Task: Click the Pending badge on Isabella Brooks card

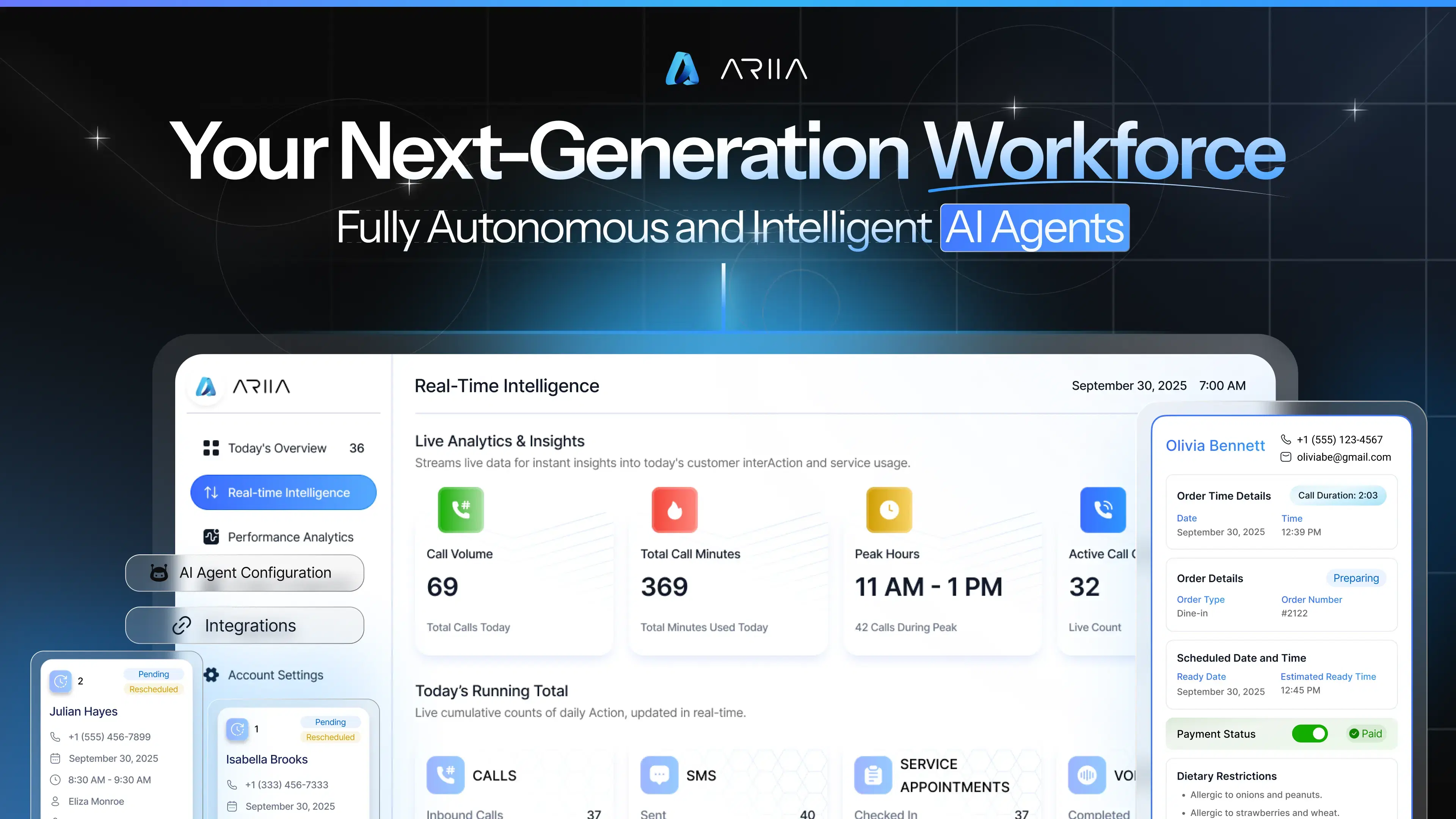Action: click(331, 722)
